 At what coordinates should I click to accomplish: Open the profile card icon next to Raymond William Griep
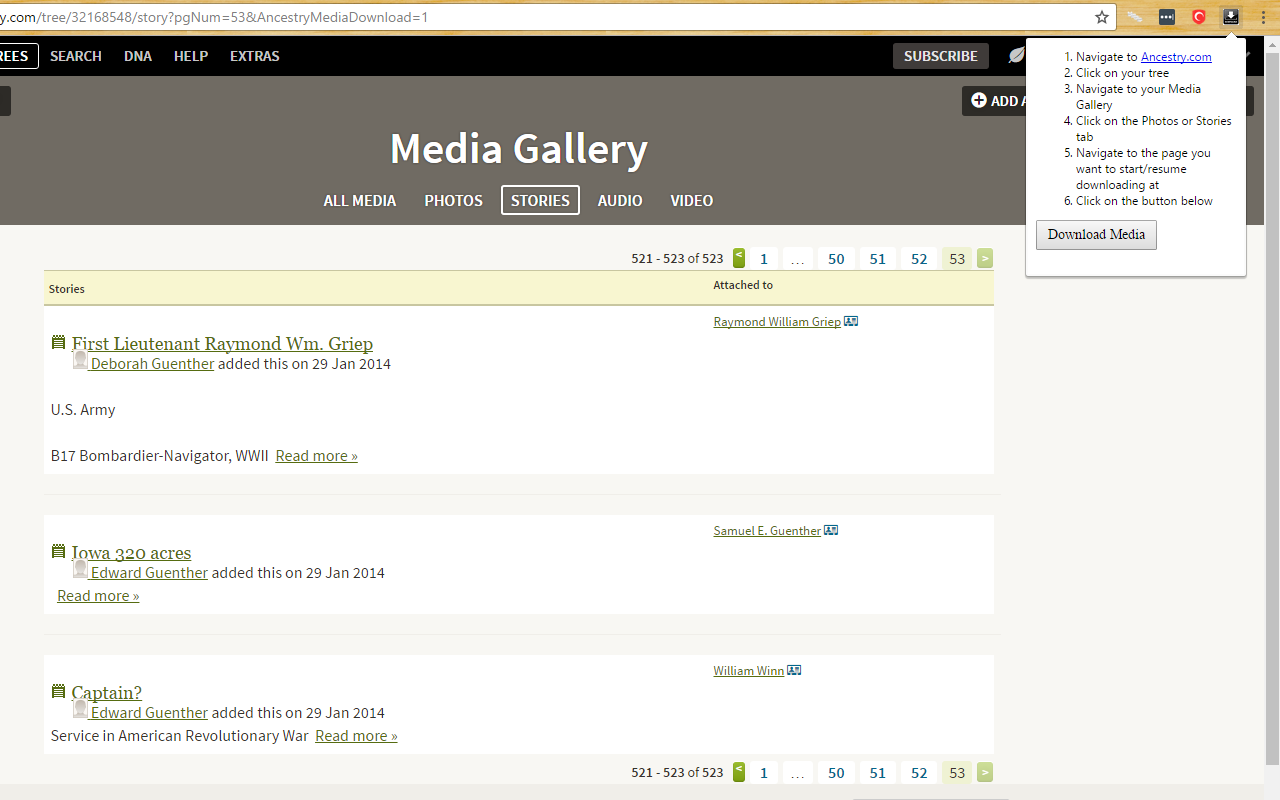click(851, 320)
